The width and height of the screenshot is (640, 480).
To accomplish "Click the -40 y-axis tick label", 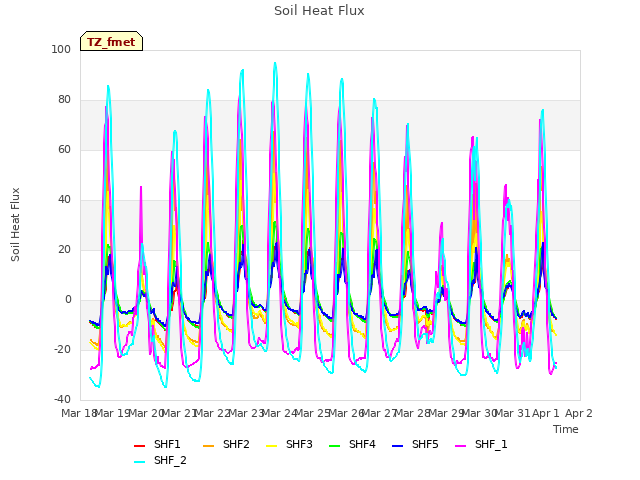I will click(62, 400).
